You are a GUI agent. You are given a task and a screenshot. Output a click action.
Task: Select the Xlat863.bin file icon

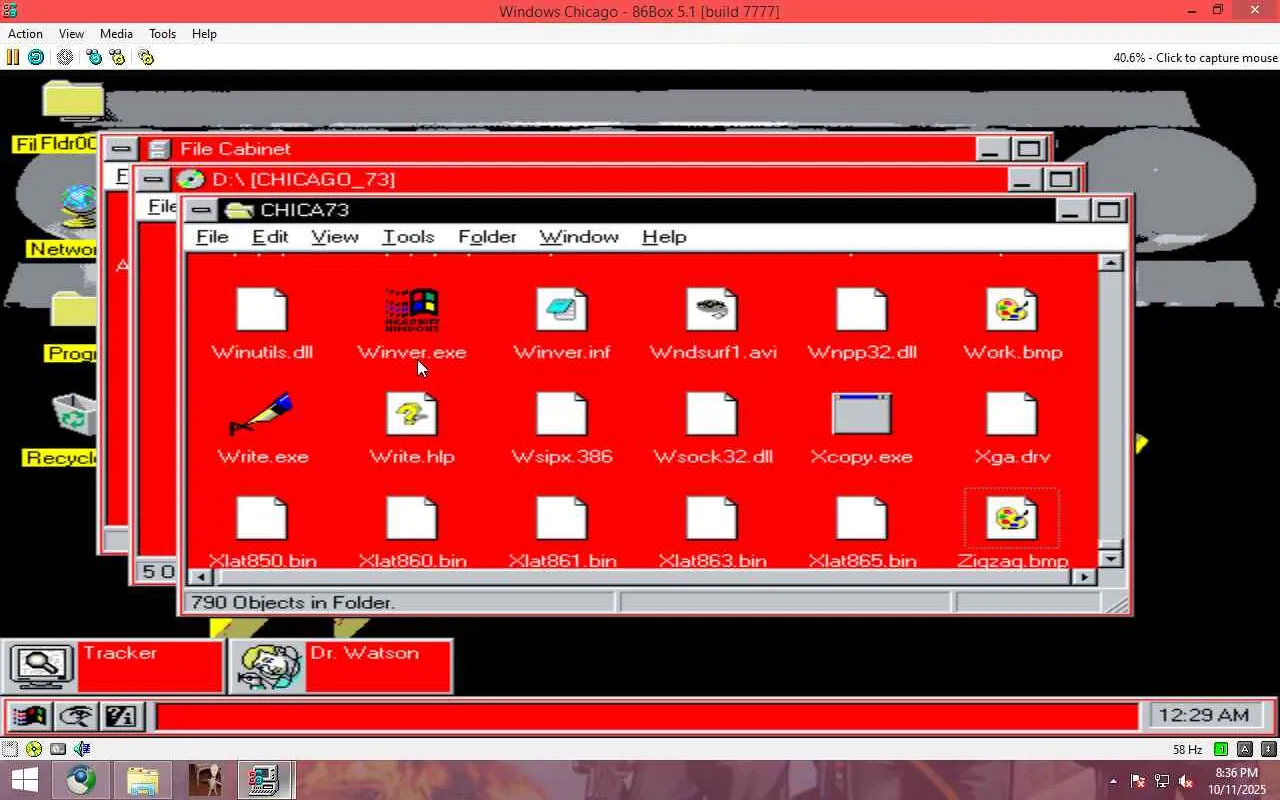coord(712,518)
